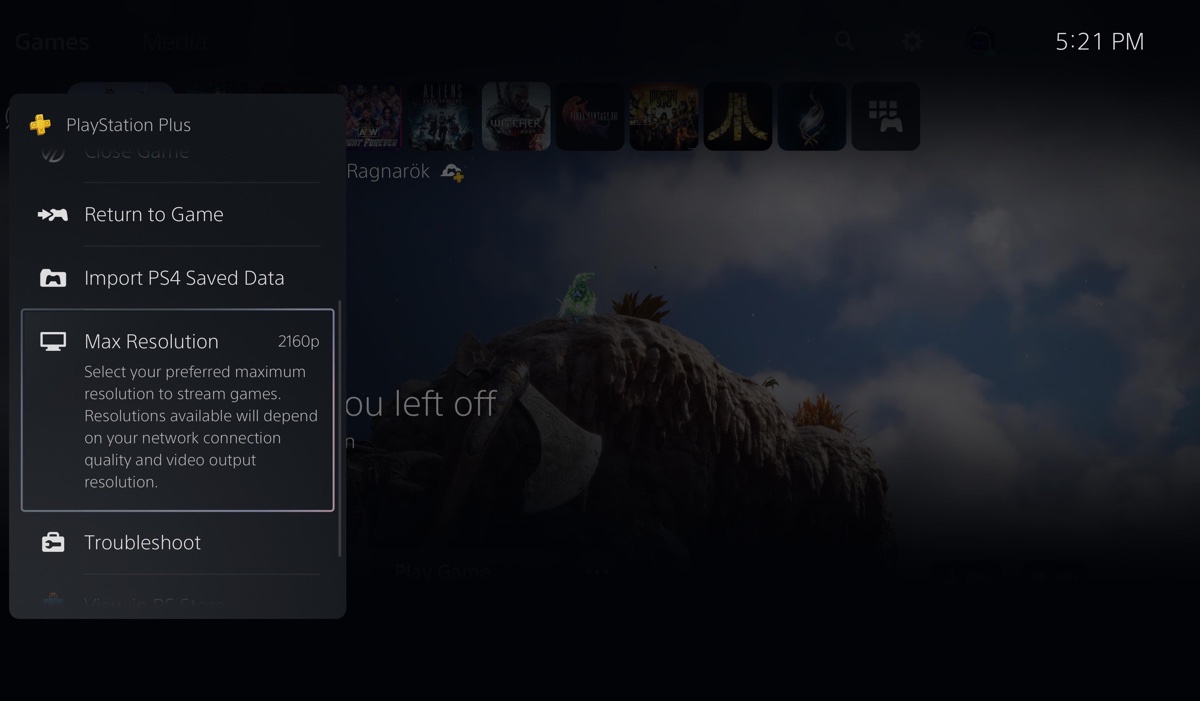The height and width of the screenshot is (701, 1200).
Task: Open the user profile avatar
Action: [980, 42]
